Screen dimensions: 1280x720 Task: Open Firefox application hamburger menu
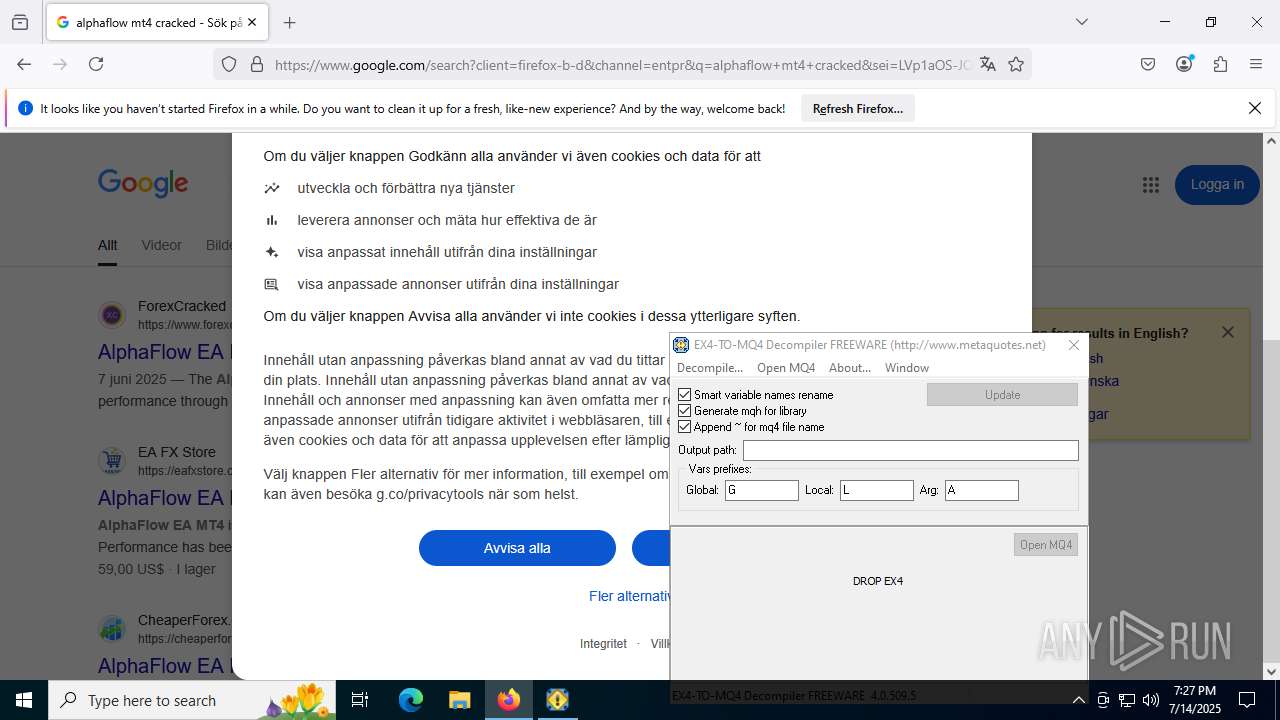click(x=1256, y=64)
